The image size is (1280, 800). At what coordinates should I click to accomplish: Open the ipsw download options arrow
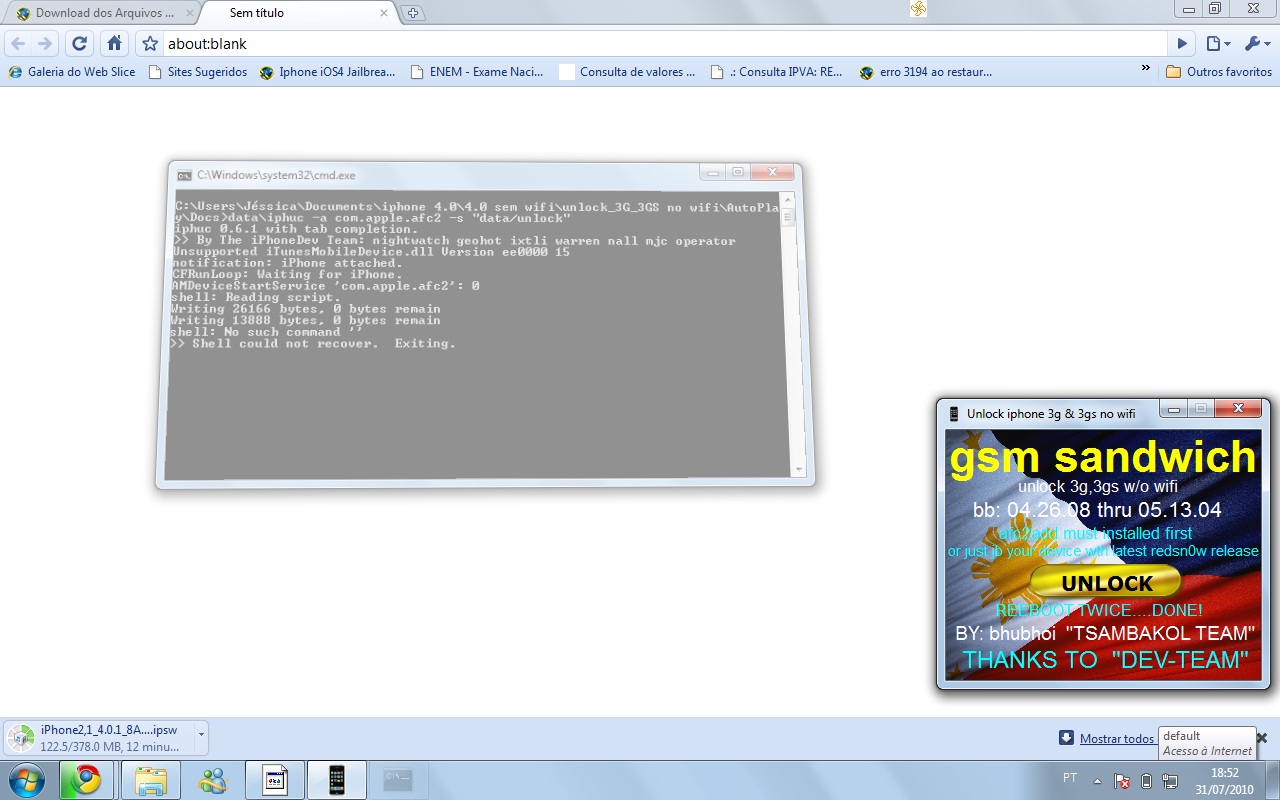pos(201,737)
